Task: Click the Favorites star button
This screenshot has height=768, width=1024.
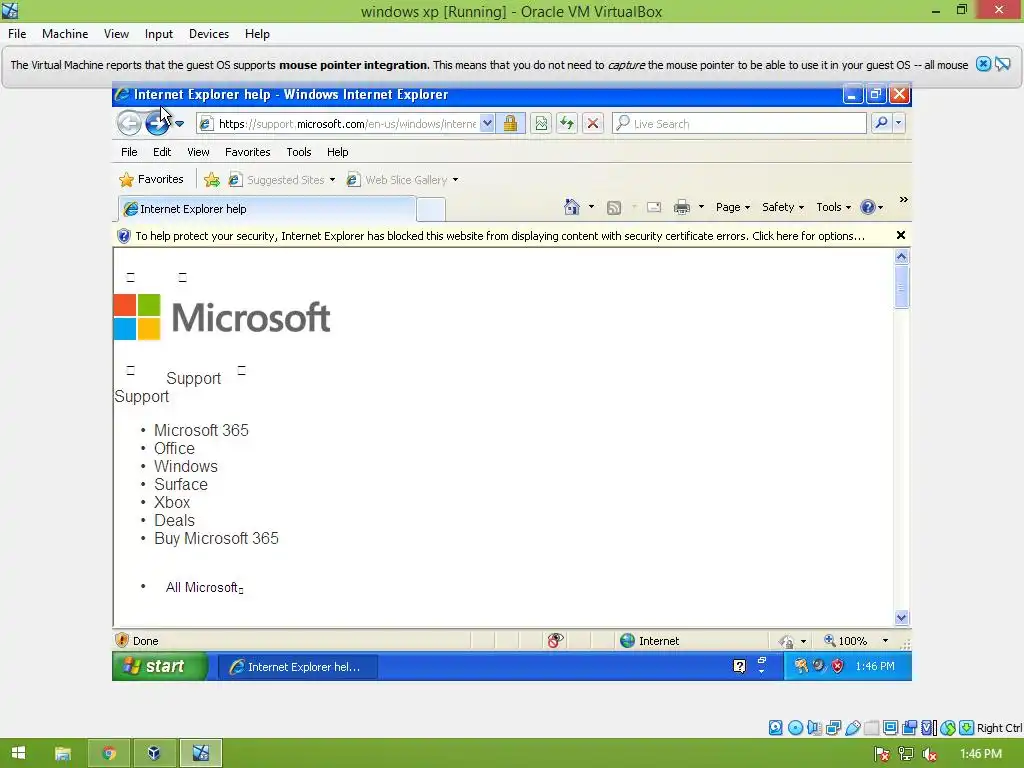Action: [152, 180]
